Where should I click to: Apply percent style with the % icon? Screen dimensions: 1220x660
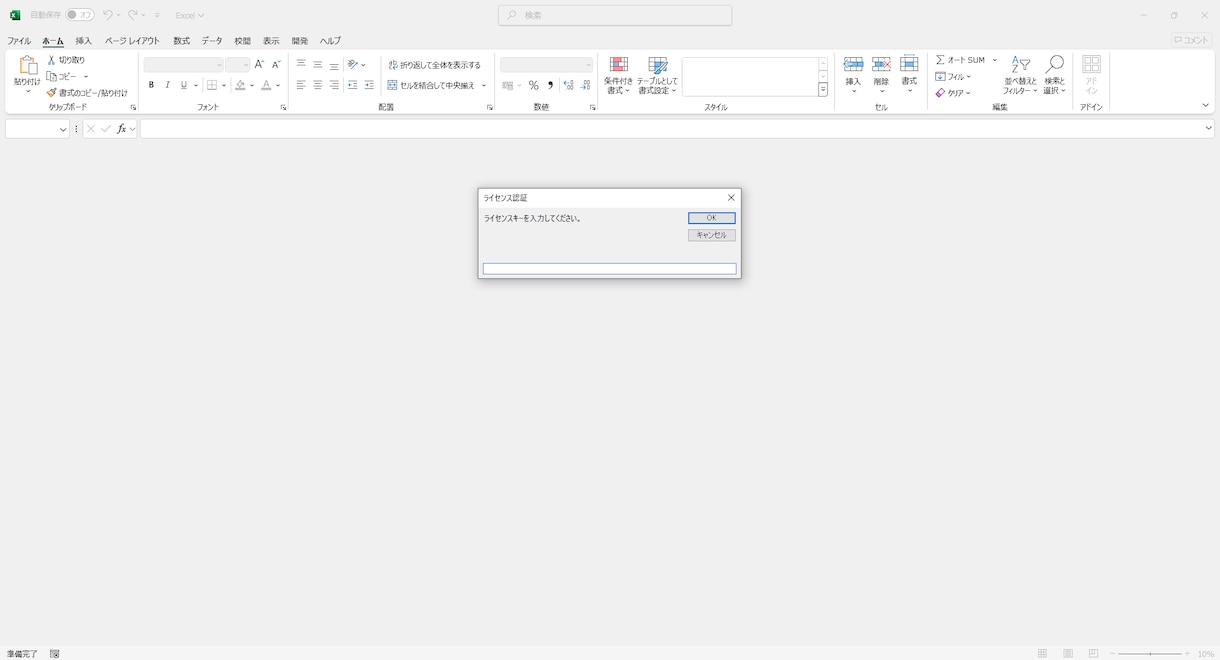click(x=534, y=86)
